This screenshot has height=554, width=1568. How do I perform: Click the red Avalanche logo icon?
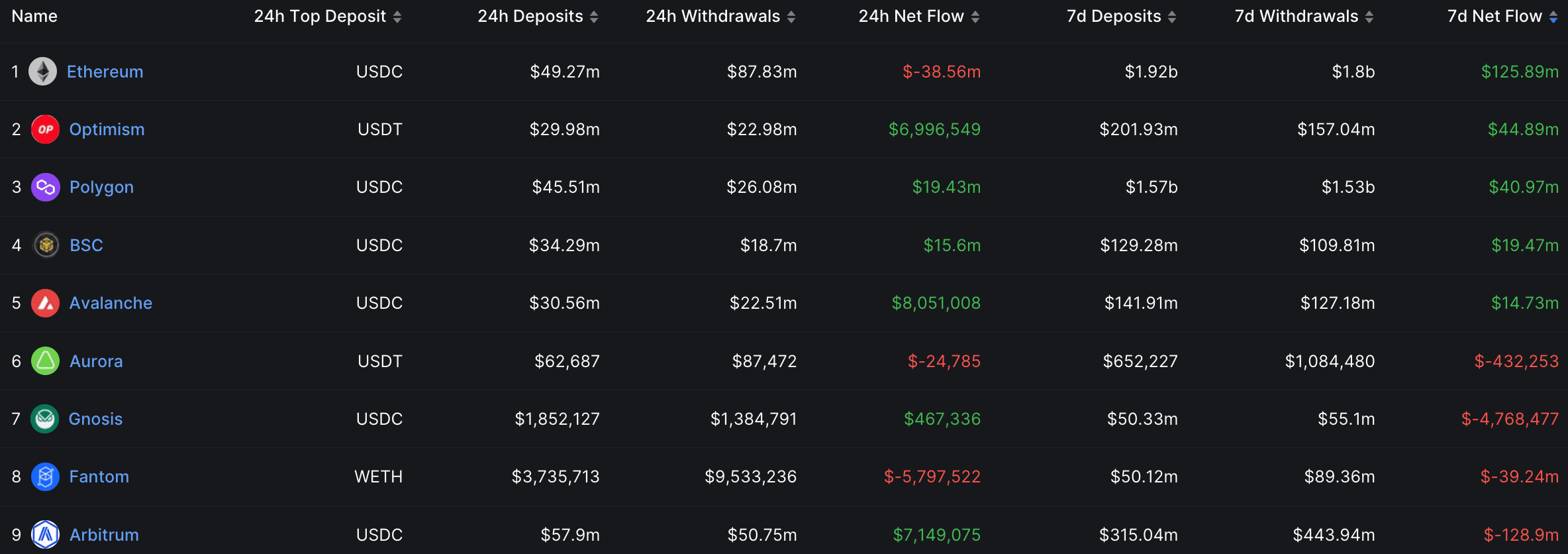point(46,303)
